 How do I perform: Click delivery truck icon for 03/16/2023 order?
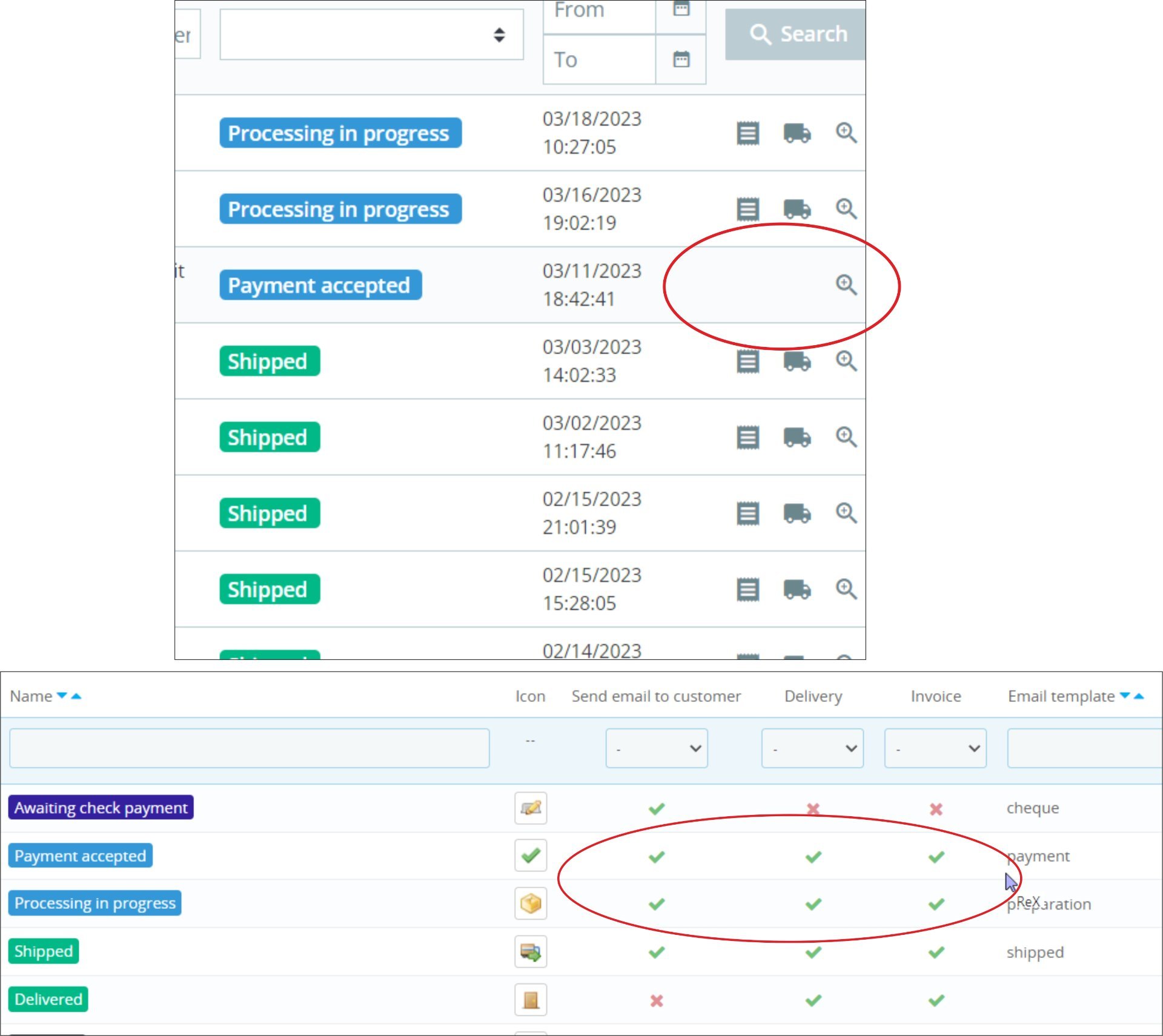[797, 210]
